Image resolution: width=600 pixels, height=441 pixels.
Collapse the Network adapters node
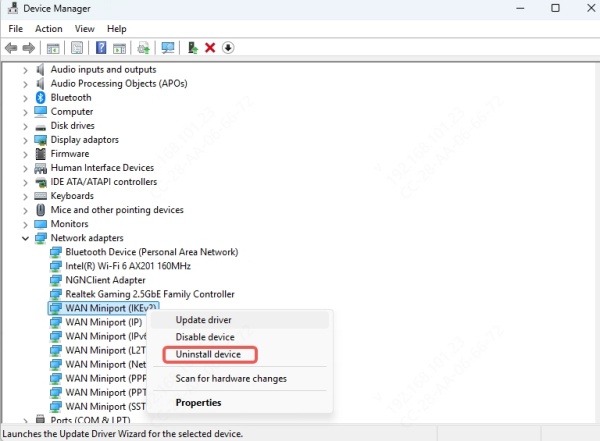coord(25,238)
